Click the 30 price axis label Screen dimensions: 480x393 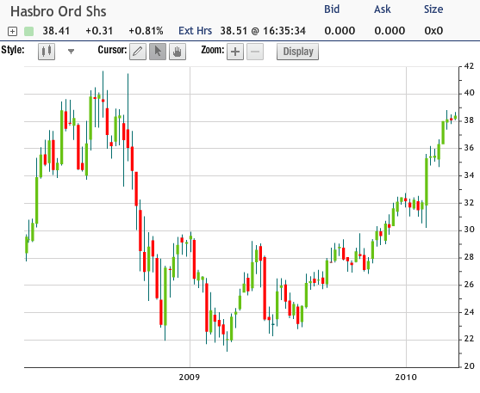[x=469, y=229]
